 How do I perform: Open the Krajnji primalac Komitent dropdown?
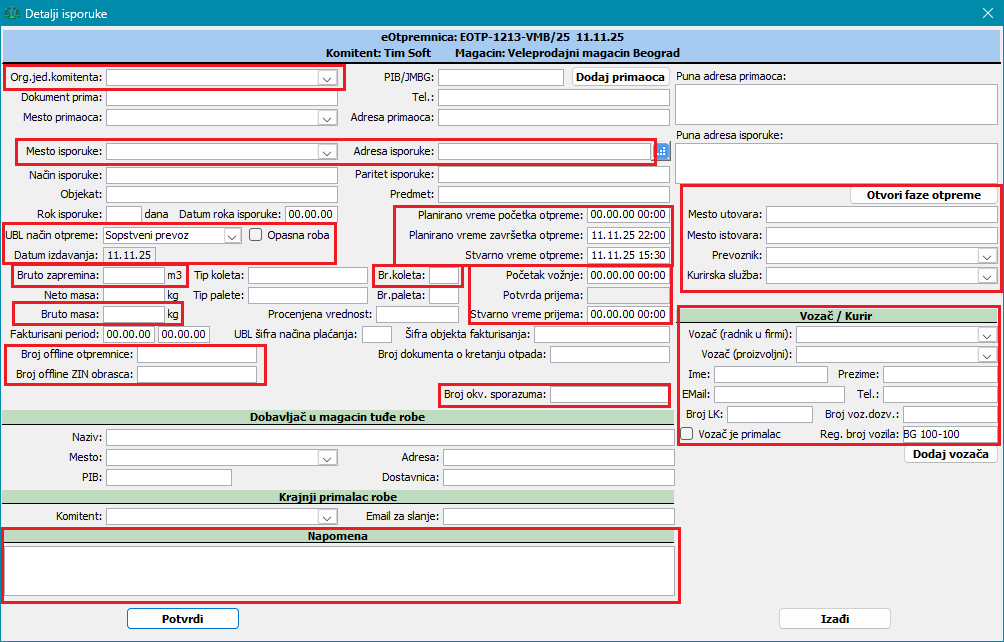(x=326, y=517)
